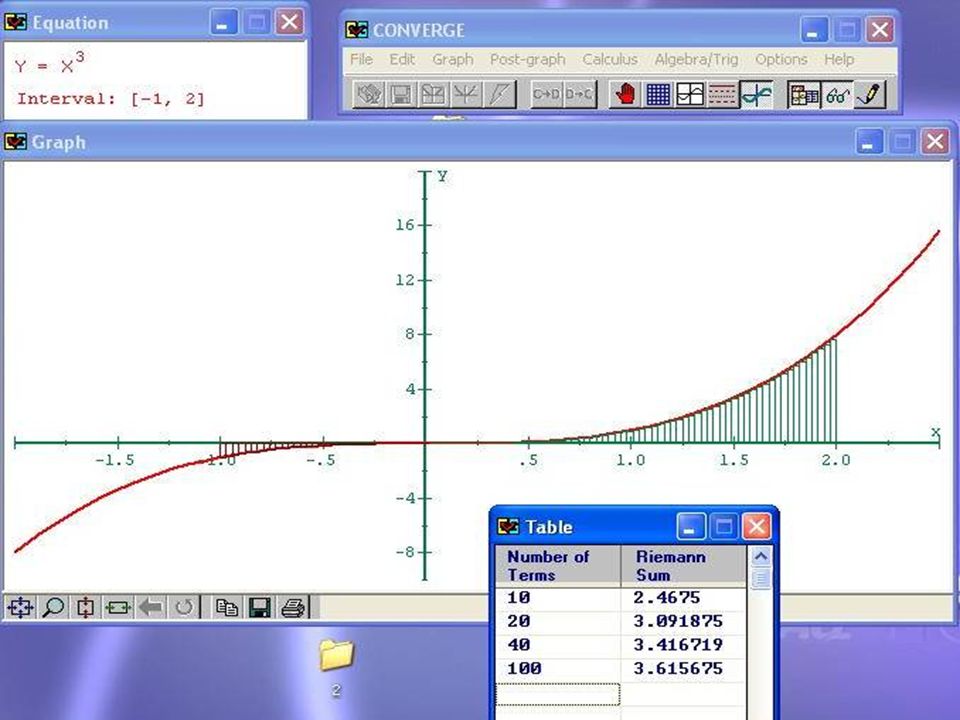Image resolution: width=960 pixels, height=720 pixels.
Task: Open the Post-graph menu
Action: (x=528, y=59)
